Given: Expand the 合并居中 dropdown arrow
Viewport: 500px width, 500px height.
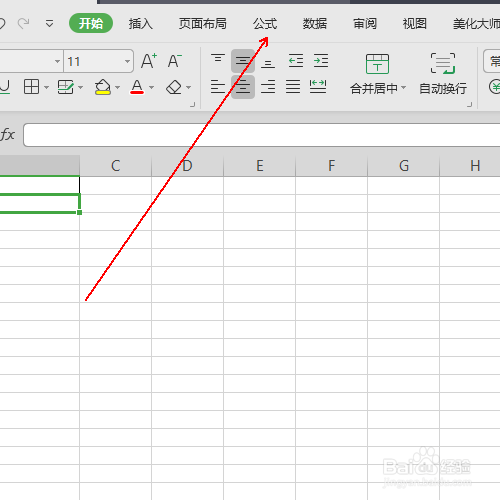Looking at the screenshot, I should [x=403, y=88].
